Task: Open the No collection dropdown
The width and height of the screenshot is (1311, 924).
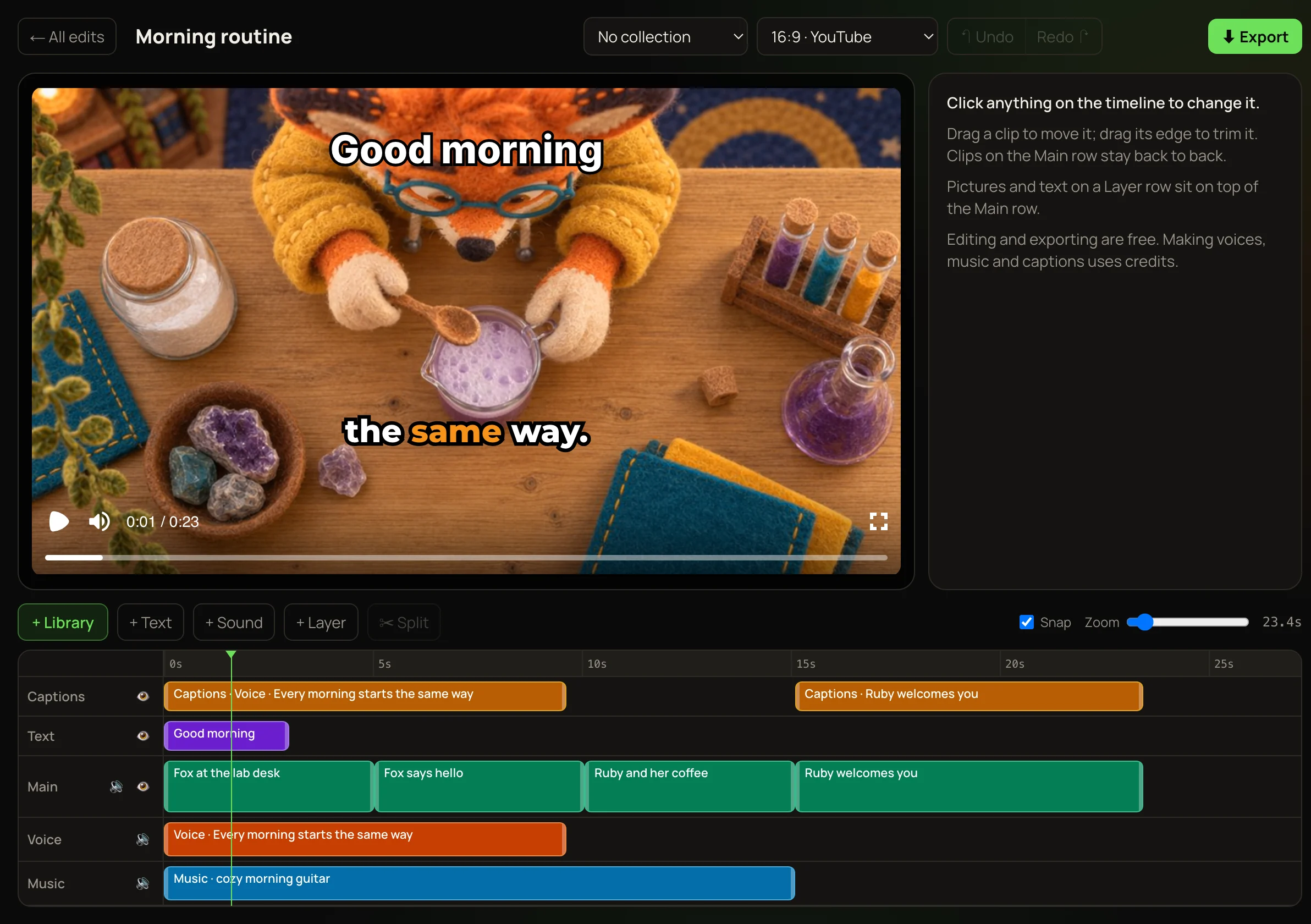Action: 665,36
